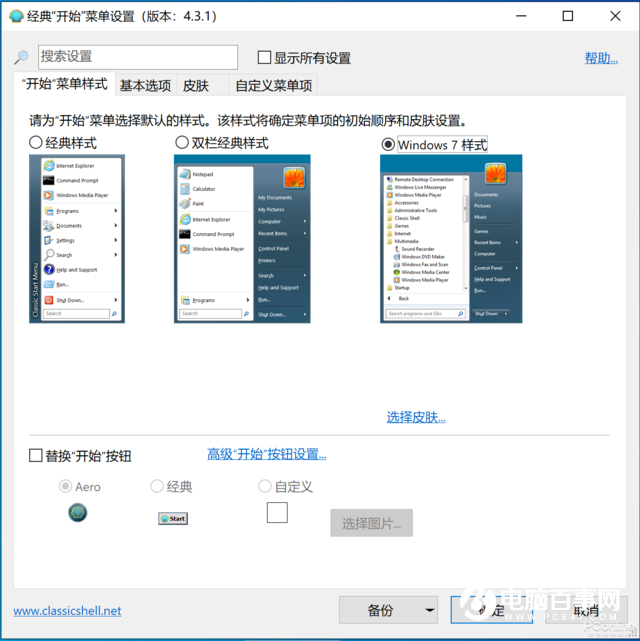
Task: Click the 选择皮肤... link
Action: pyautogui.click(x=416, y=417)
